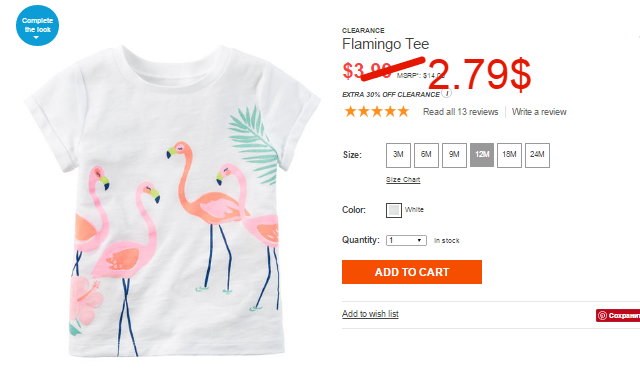This screenshot has width=640, height=373.
Task: Select size 6M
Action: [x=426, y=155]
